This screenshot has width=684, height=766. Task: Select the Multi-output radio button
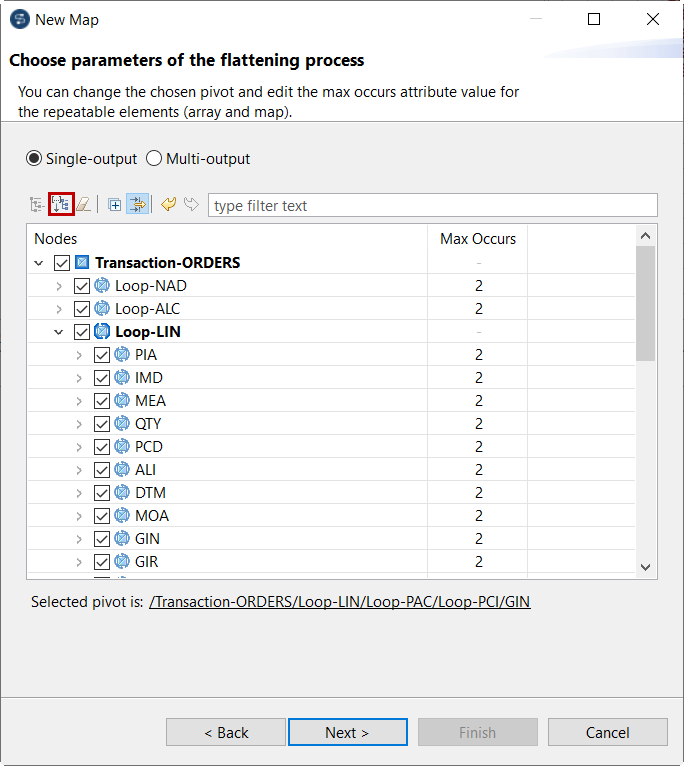154,159
